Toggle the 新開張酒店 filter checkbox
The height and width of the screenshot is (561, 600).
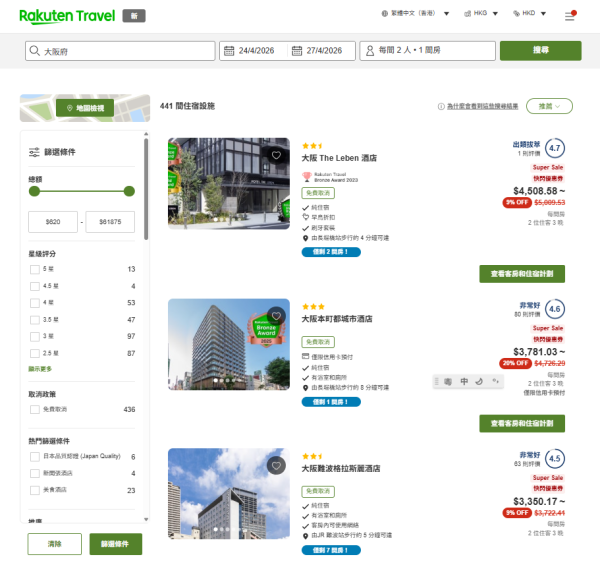point(35,473)
